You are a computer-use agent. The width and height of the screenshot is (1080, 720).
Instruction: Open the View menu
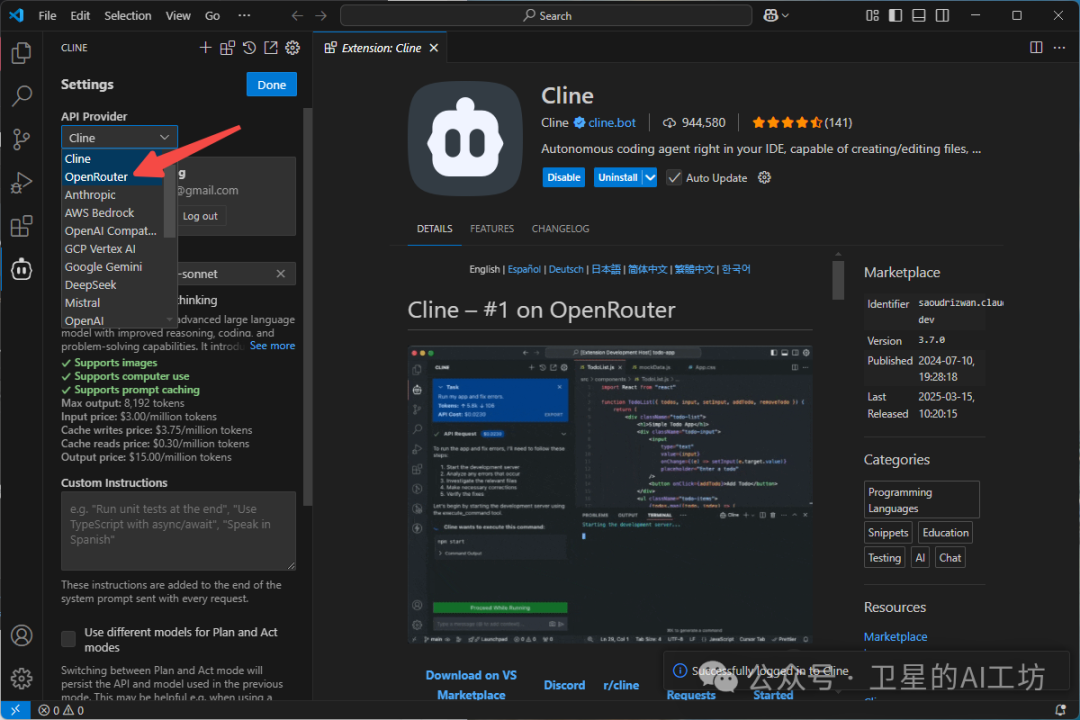coord(177,15)
